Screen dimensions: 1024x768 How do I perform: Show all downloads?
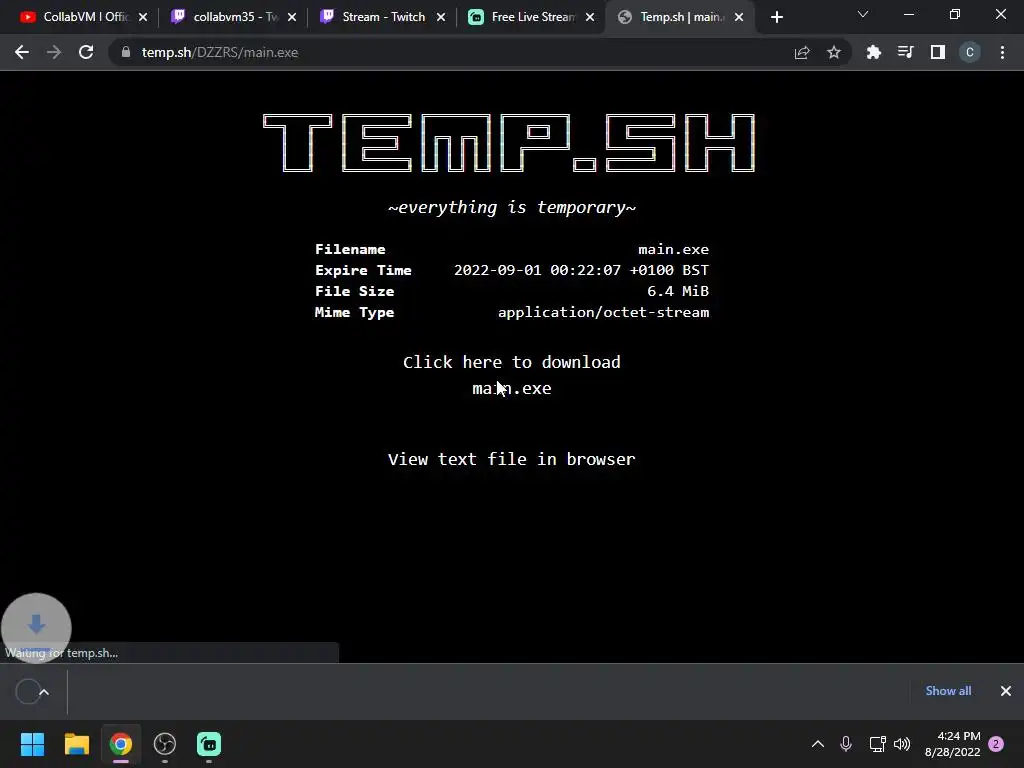click(948, 691)
